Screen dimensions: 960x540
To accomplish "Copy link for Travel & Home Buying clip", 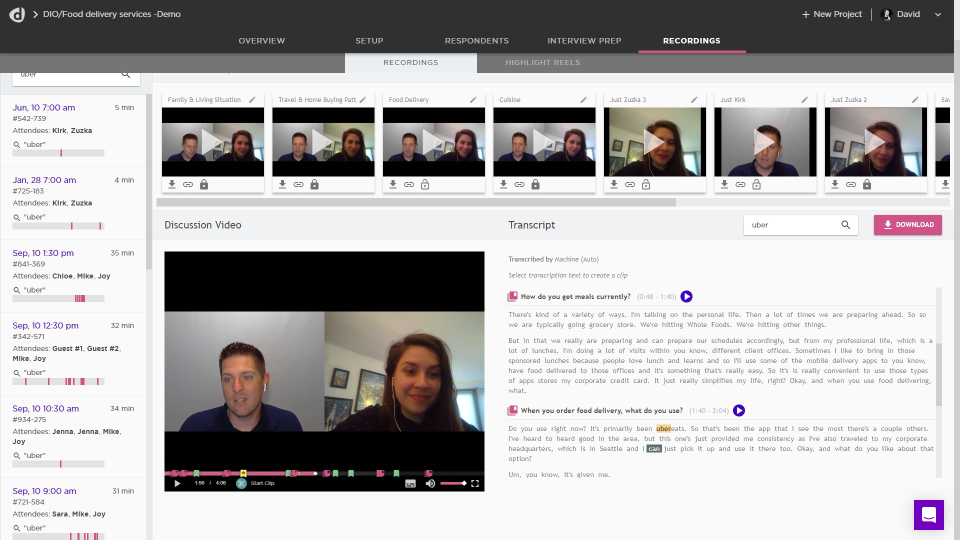I will 298,184.
